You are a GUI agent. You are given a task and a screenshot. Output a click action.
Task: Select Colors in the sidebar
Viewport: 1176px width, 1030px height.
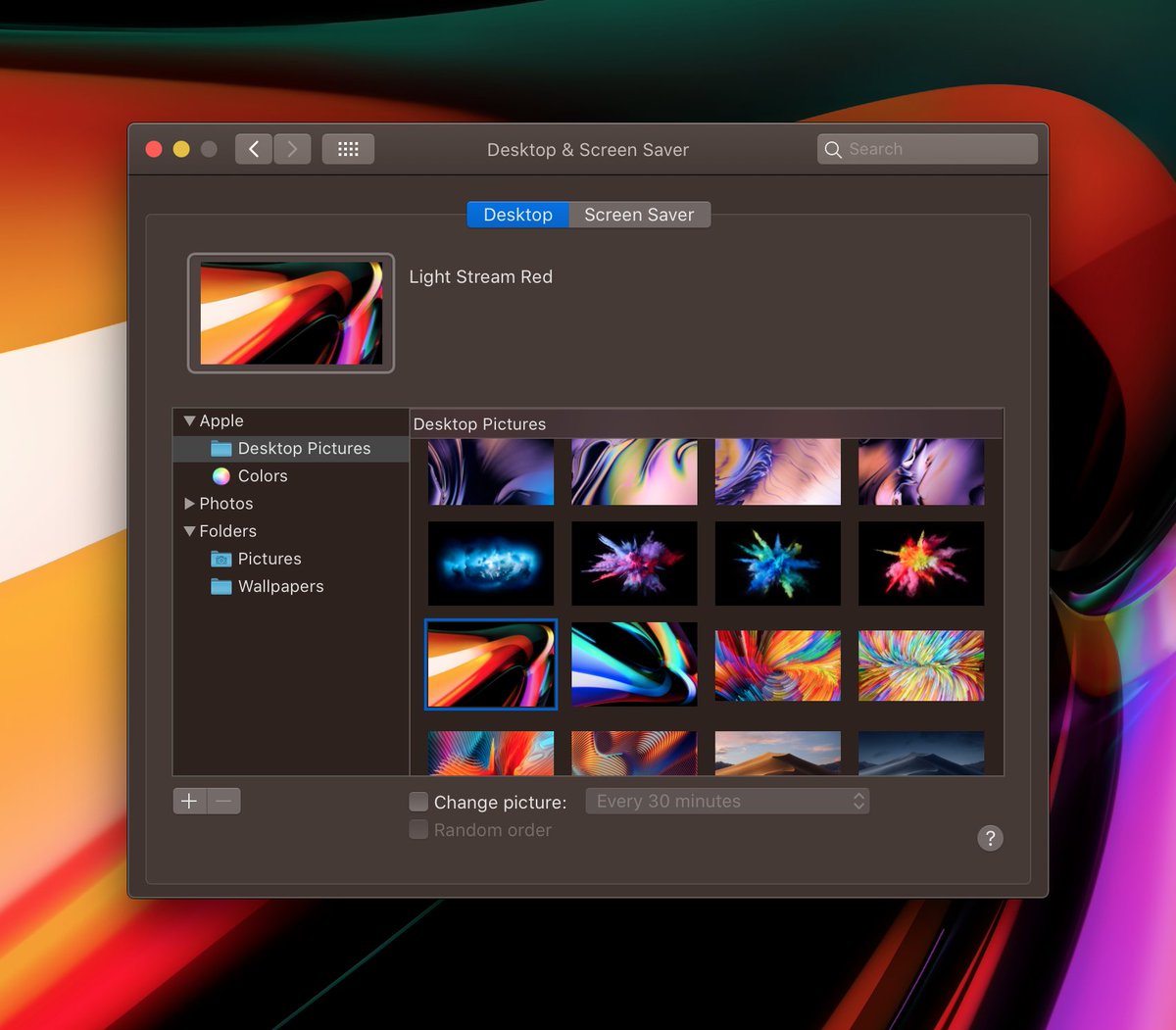291,475
